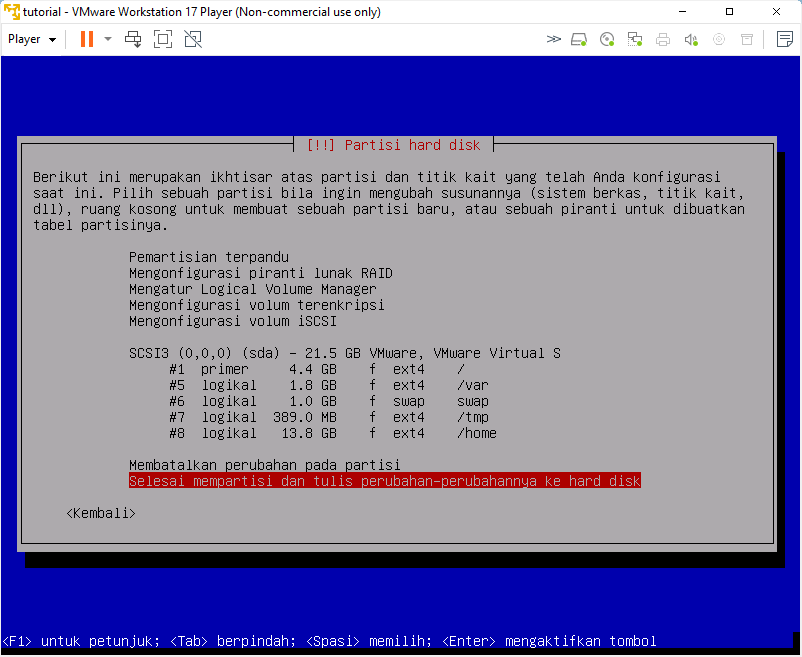Viewport: 802px width, 657px height.
Task: Select Pemartisian terpandu option
Action: point(209,257)
